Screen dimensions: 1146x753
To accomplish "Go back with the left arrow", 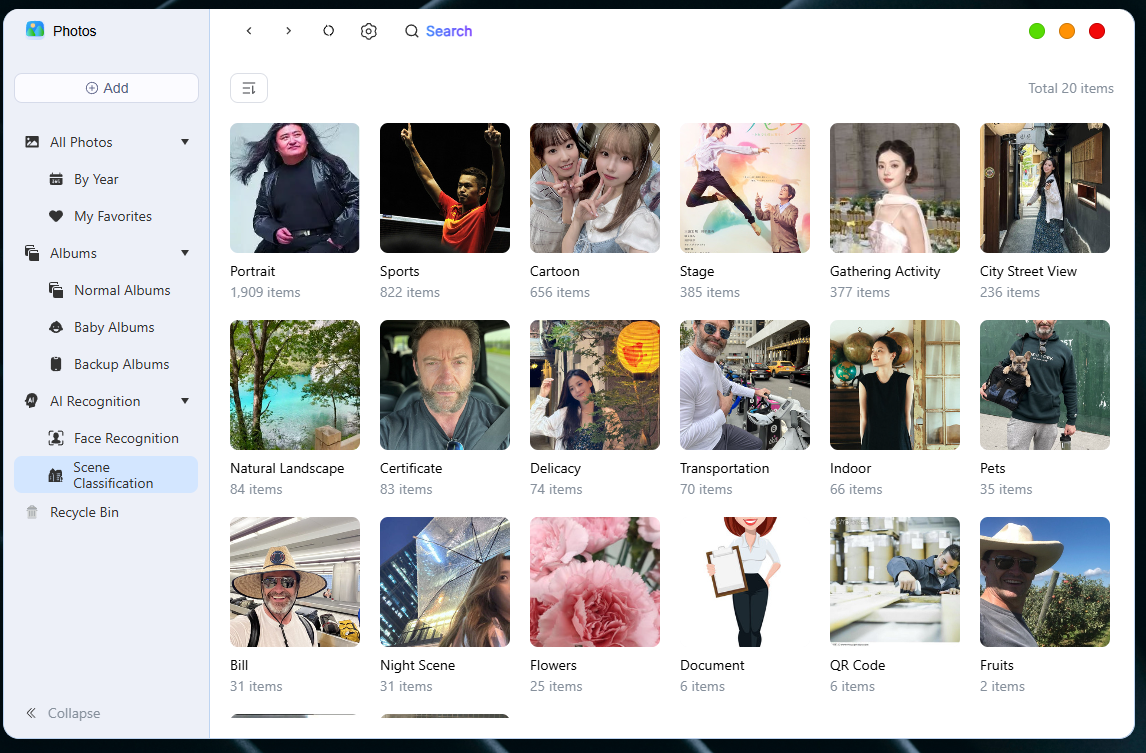I will pos(249,31).
